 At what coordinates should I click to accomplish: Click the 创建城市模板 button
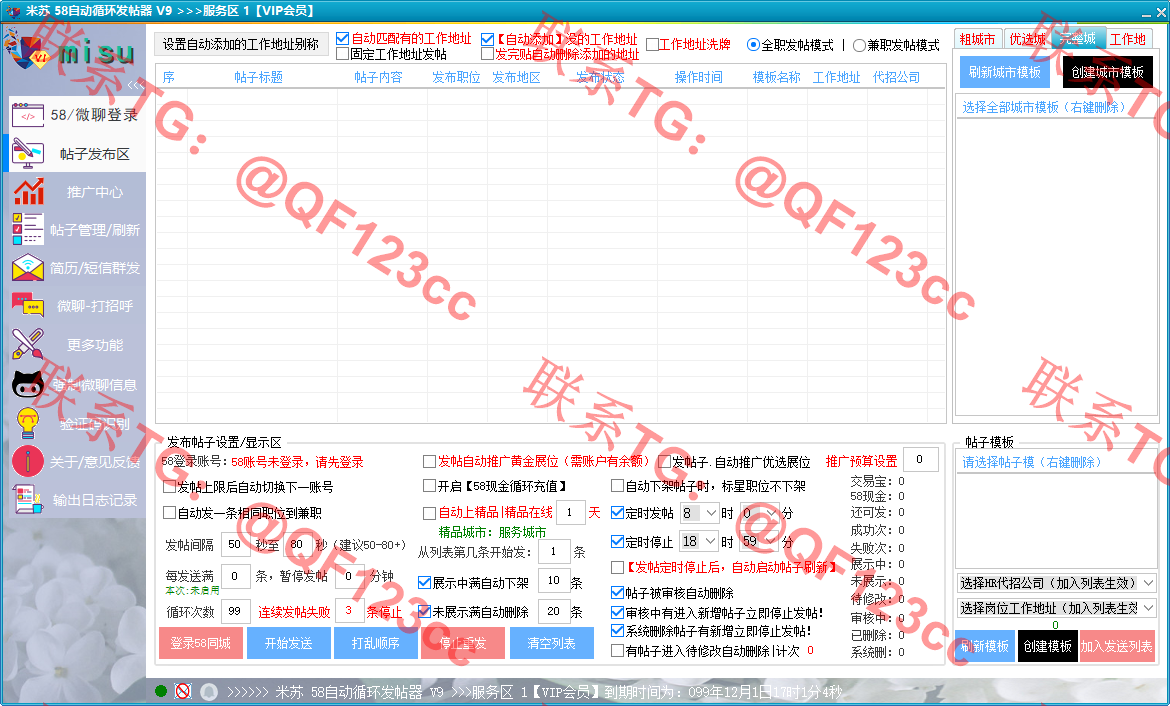tap(1107, 72)
